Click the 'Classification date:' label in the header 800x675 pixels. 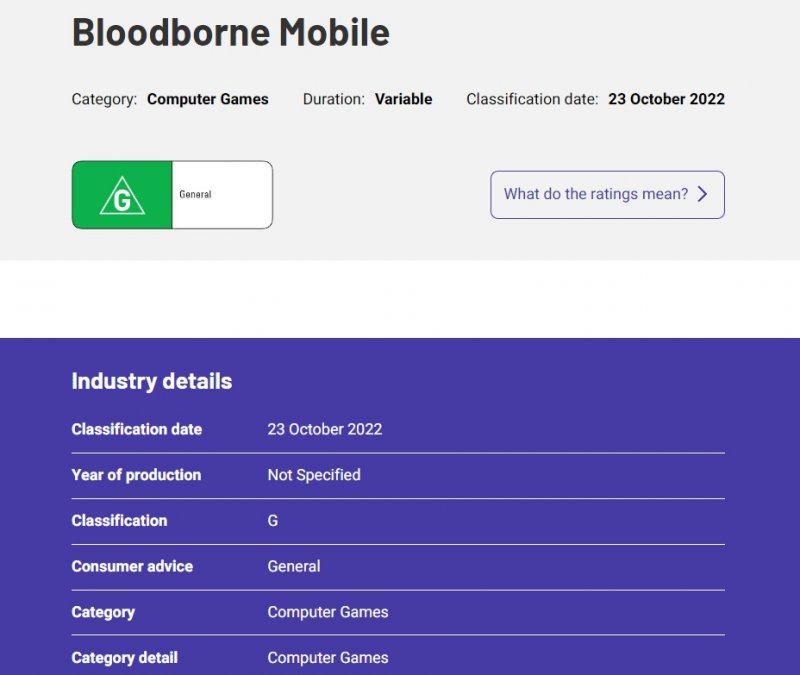tap(532, 99)
